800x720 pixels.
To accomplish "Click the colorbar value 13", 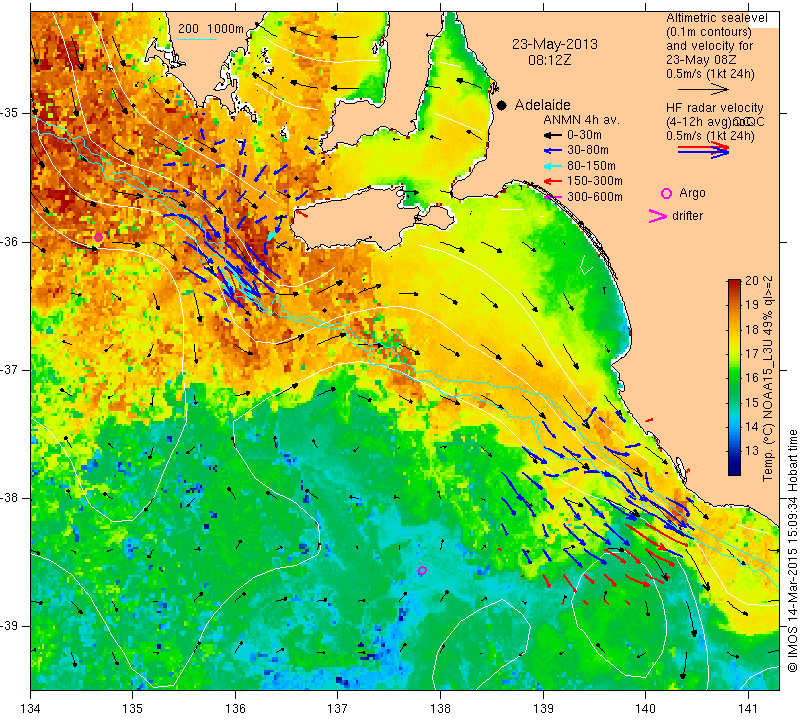I will coord(752,451).
